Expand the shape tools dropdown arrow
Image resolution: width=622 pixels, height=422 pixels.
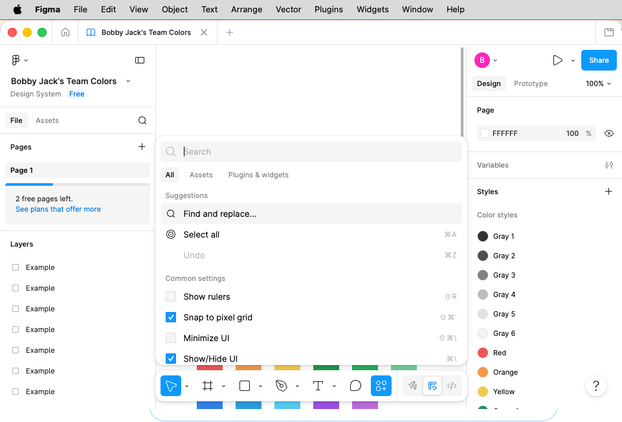pyautogui.click(x=260, y=386)
